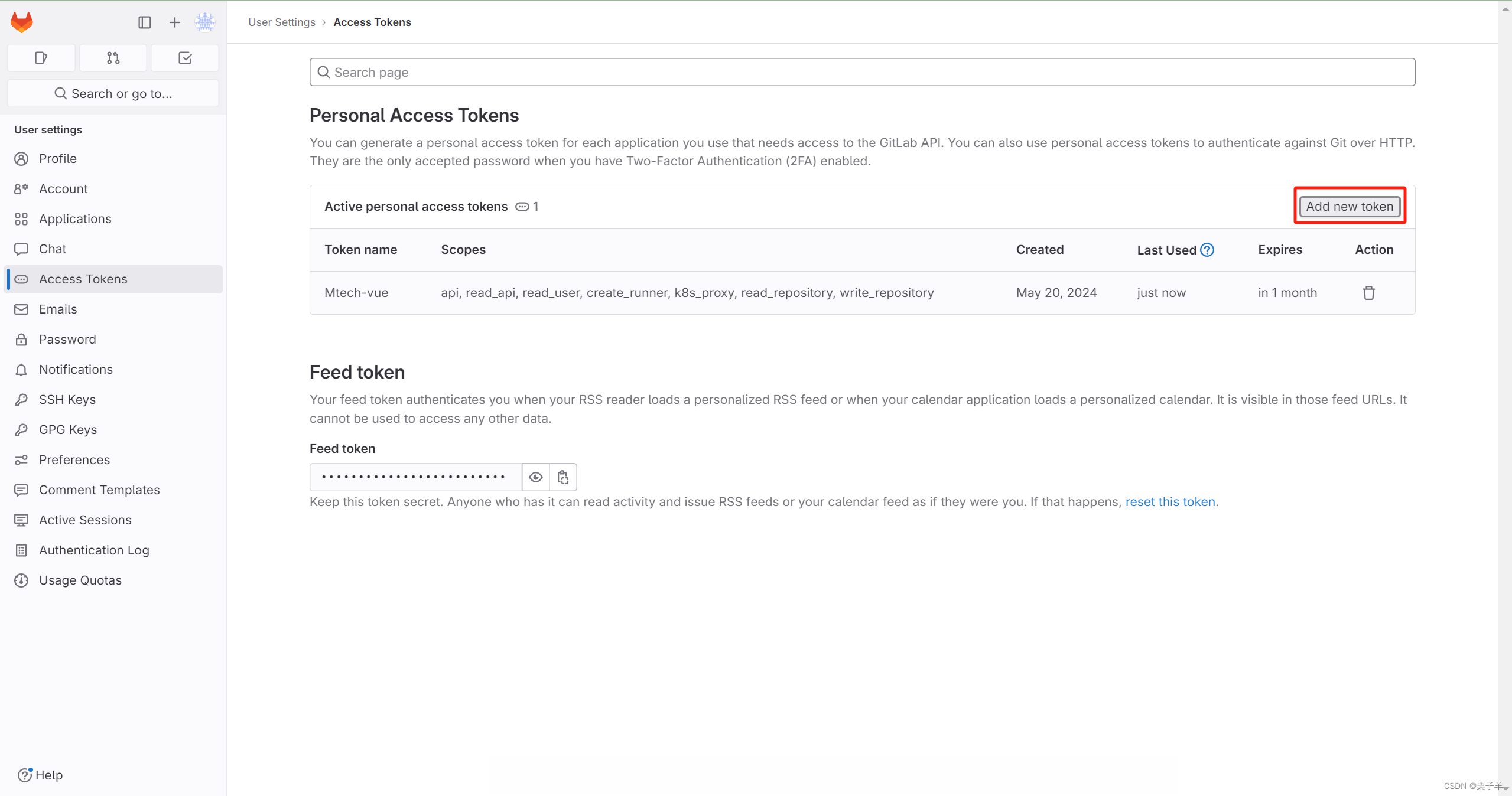
Task: Click the Search or go to button
Action: (113, 93)
